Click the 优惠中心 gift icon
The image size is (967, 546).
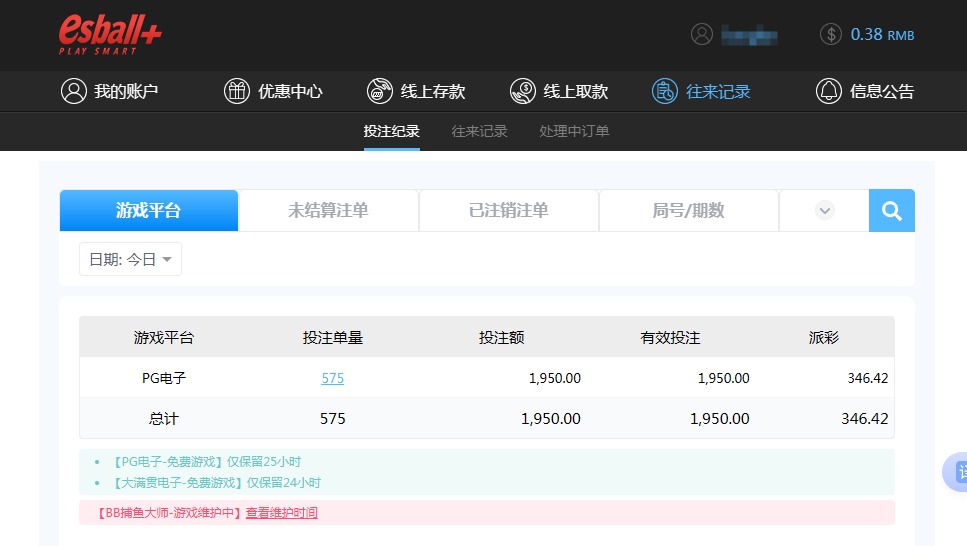pos(237,91)
